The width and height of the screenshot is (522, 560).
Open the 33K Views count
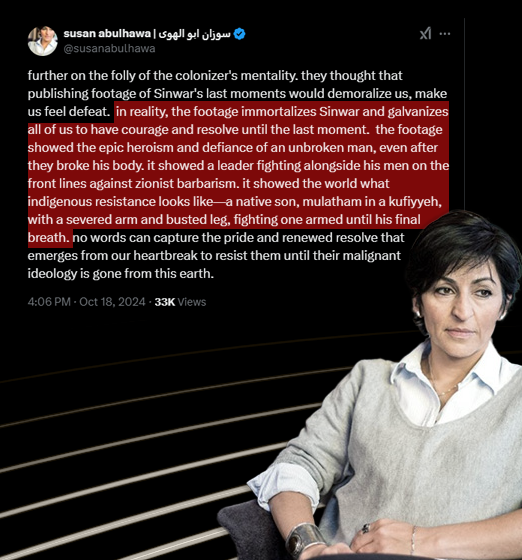pos(180,302)
